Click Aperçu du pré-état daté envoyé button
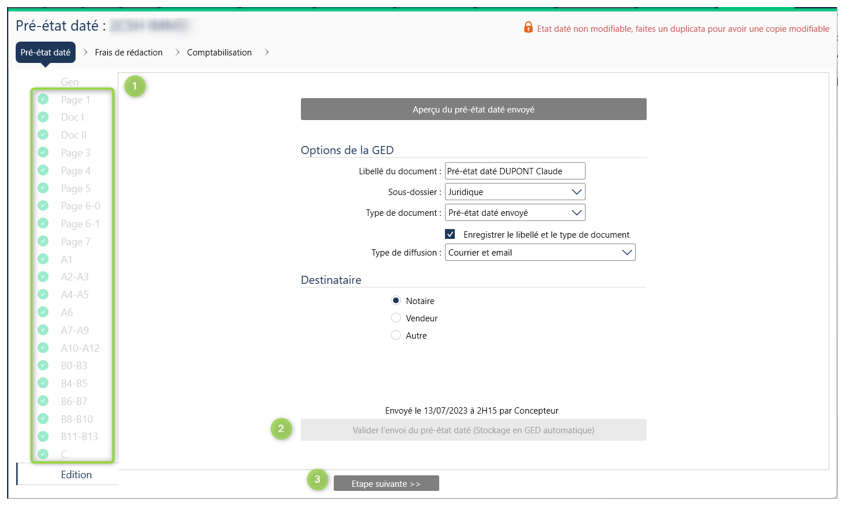 click(473, 109)
